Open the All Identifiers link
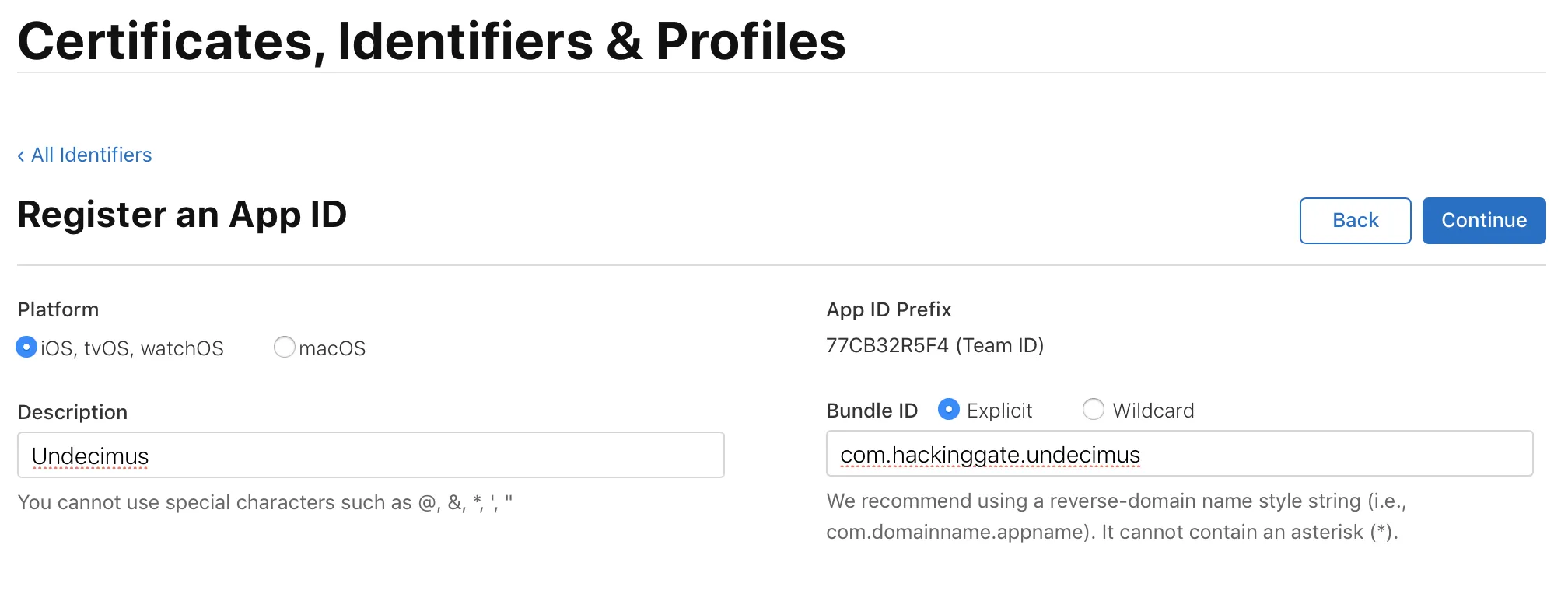 pyautogui.click(x=91, y=155)
